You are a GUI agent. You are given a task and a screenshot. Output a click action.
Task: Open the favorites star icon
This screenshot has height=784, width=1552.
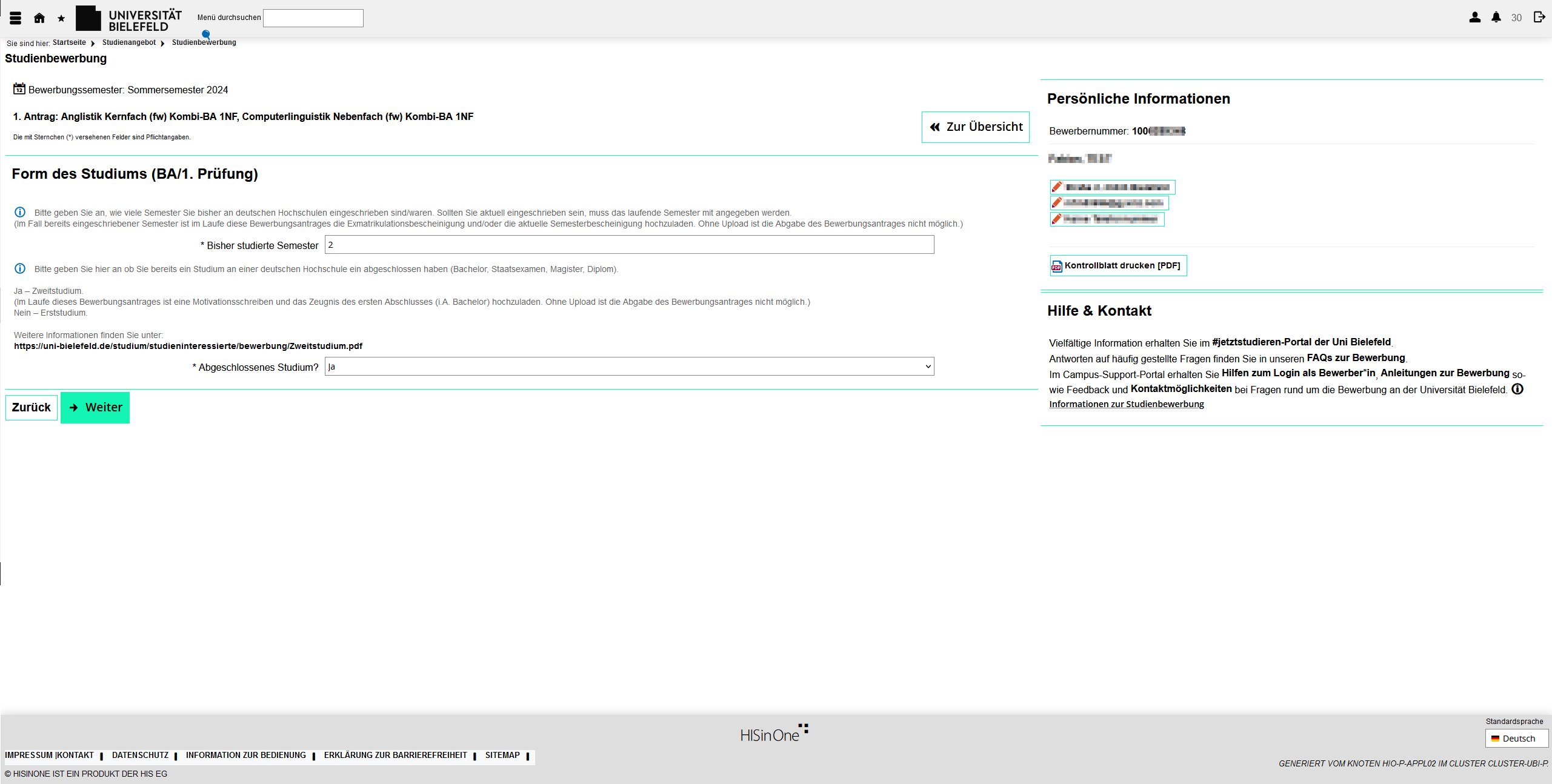61,19
